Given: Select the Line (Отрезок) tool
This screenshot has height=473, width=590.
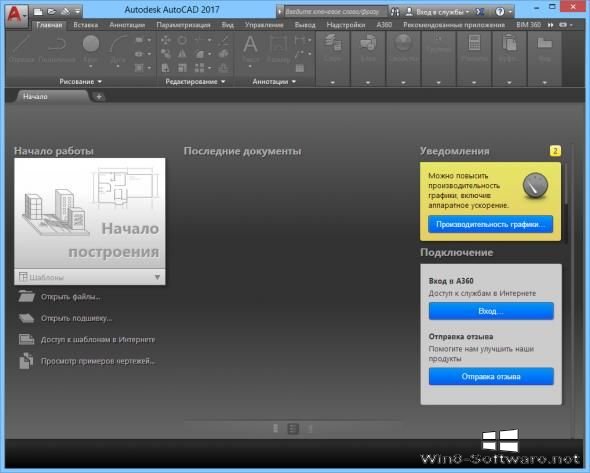Looking at the screenshot, I should pyautogui.click(x=21, y=50).
